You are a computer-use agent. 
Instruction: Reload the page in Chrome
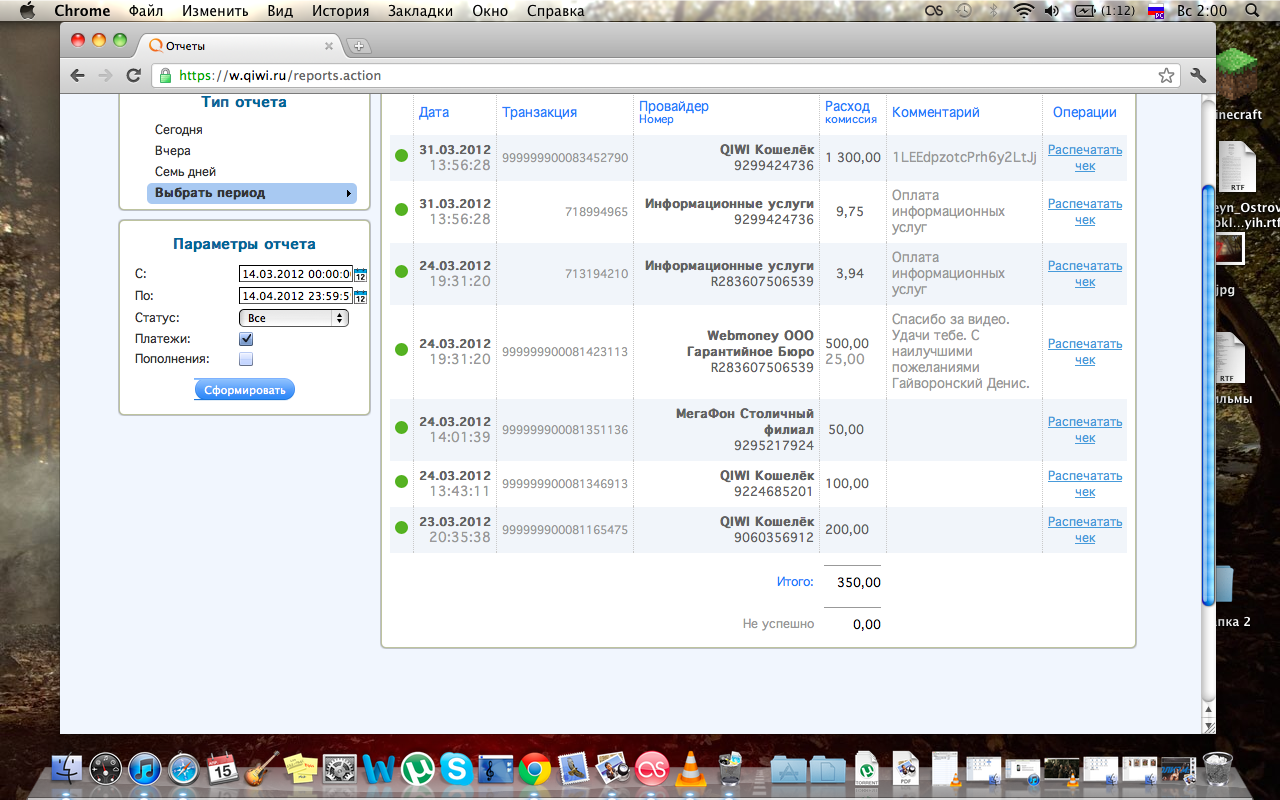pyautogui.click(x=133, y=75)
